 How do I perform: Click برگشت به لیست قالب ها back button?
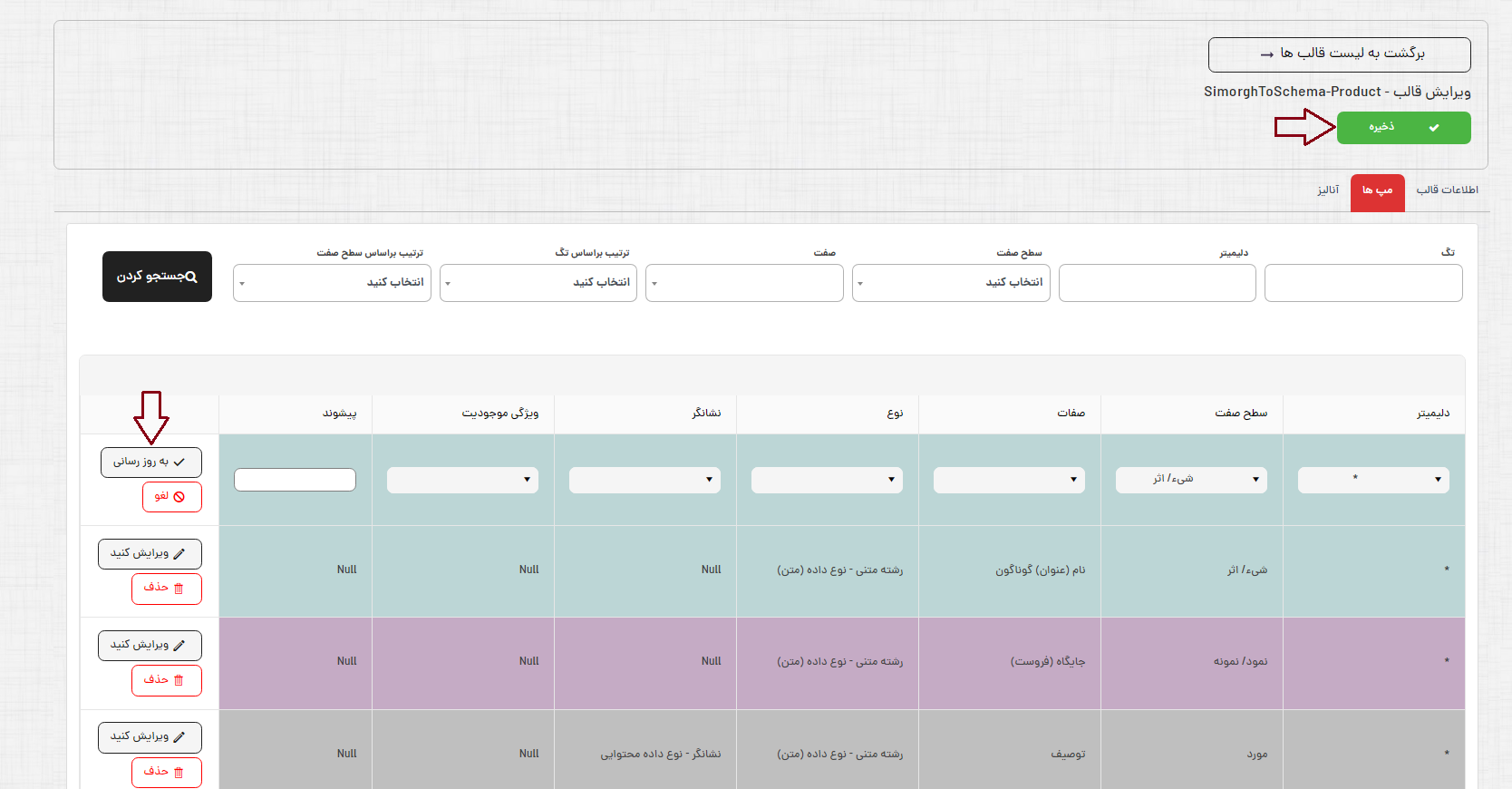pyautogui.click(x=1339, y=54)
